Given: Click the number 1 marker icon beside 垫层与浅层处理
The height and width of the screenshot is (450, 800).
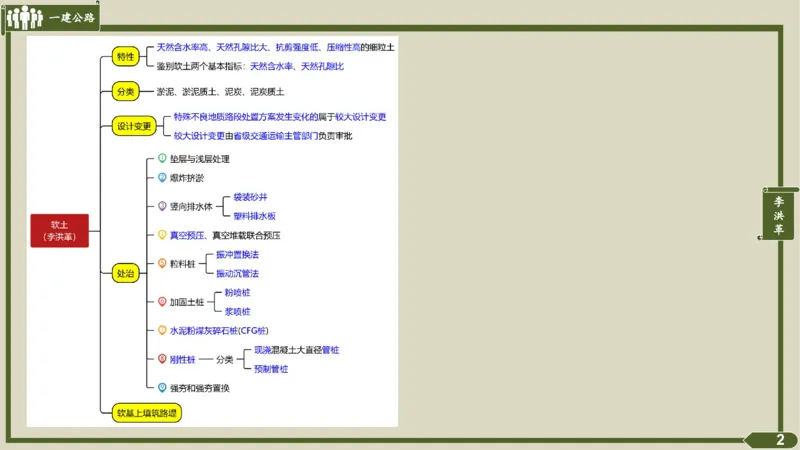Looking at the screenshot, I should [x=162, y=158].
